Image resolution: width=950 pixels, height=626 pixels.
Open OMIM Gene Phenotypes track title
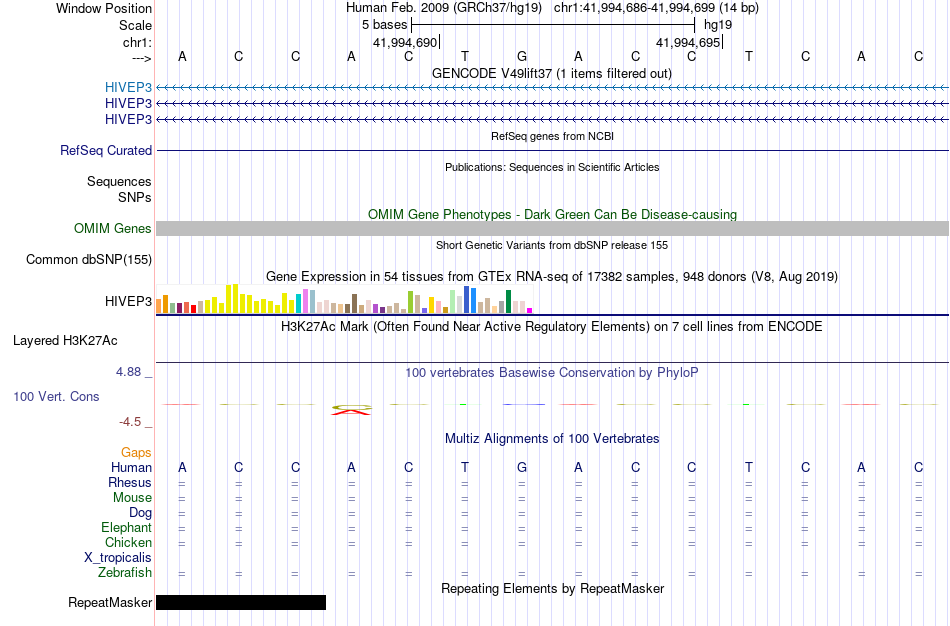pyautogui.click(x=552, y=215)
